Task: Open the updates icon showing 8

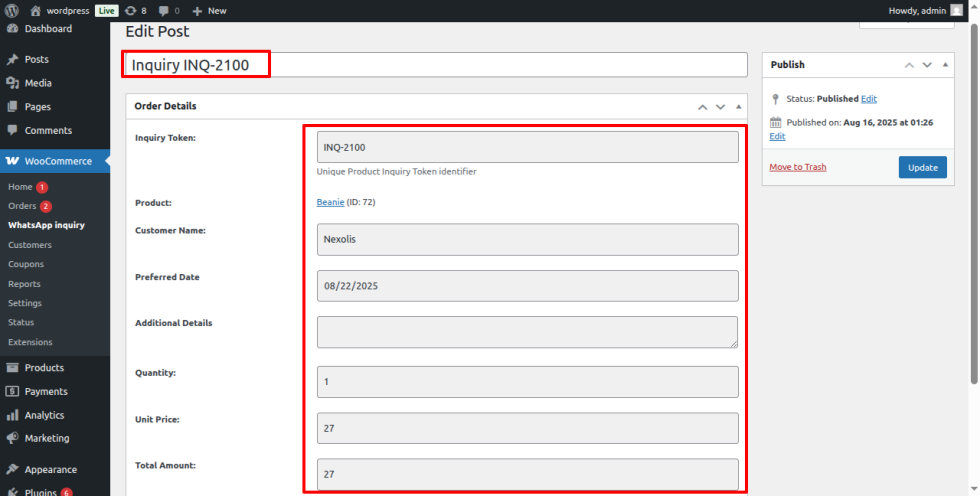Action: click(136, 11)
